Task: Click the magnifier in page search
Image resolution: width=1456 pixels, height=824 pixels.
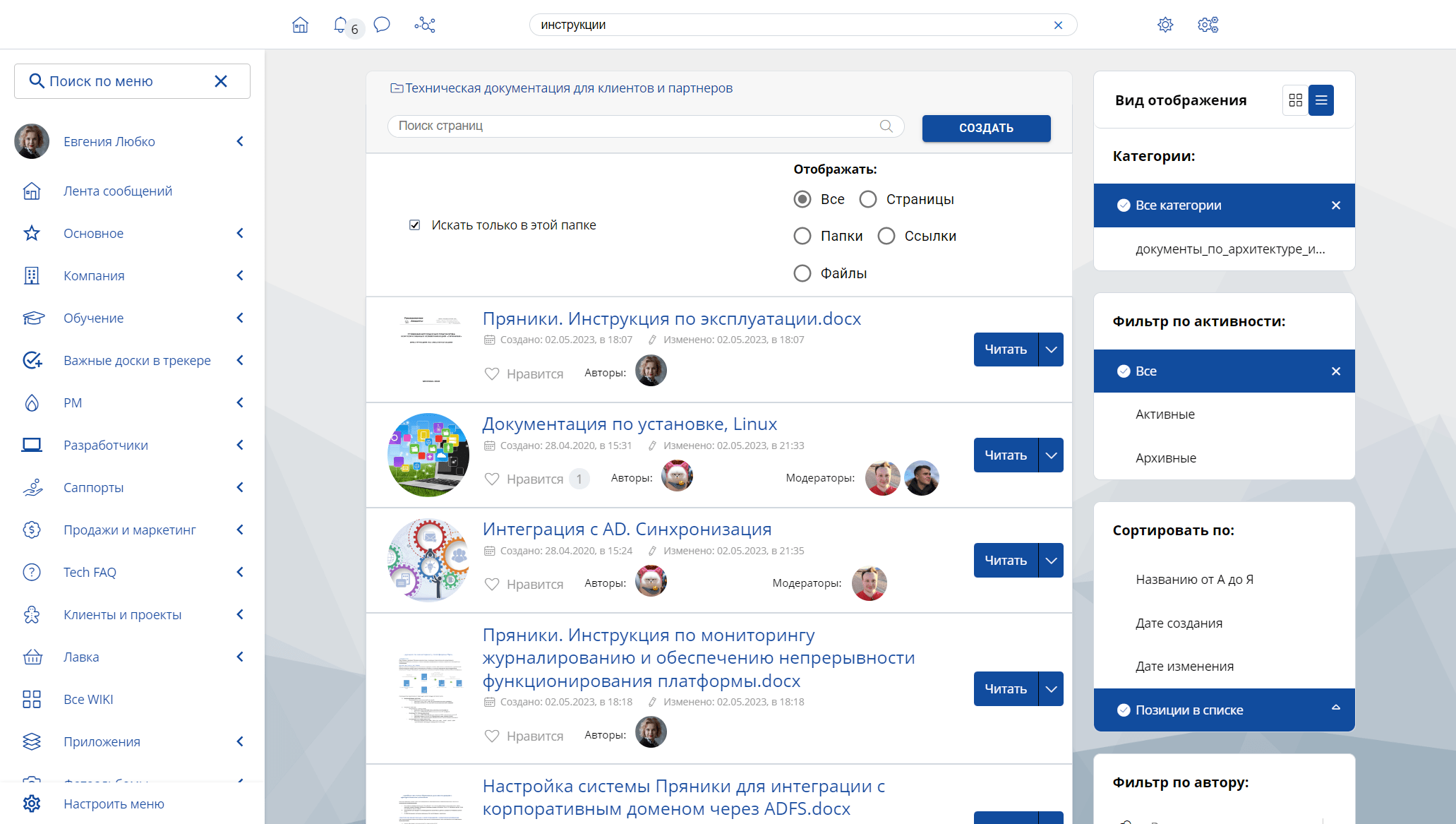Action: (x=886, y=126)
